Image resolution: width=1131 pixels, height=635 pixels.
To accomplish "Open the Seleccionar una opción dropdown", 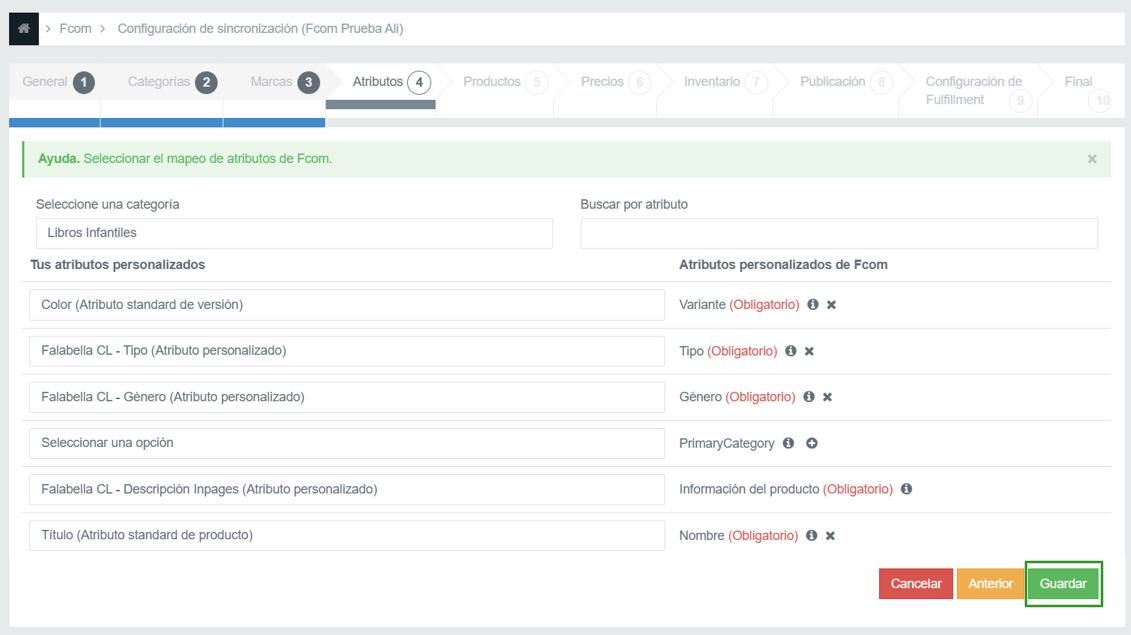I will [346, 443].
